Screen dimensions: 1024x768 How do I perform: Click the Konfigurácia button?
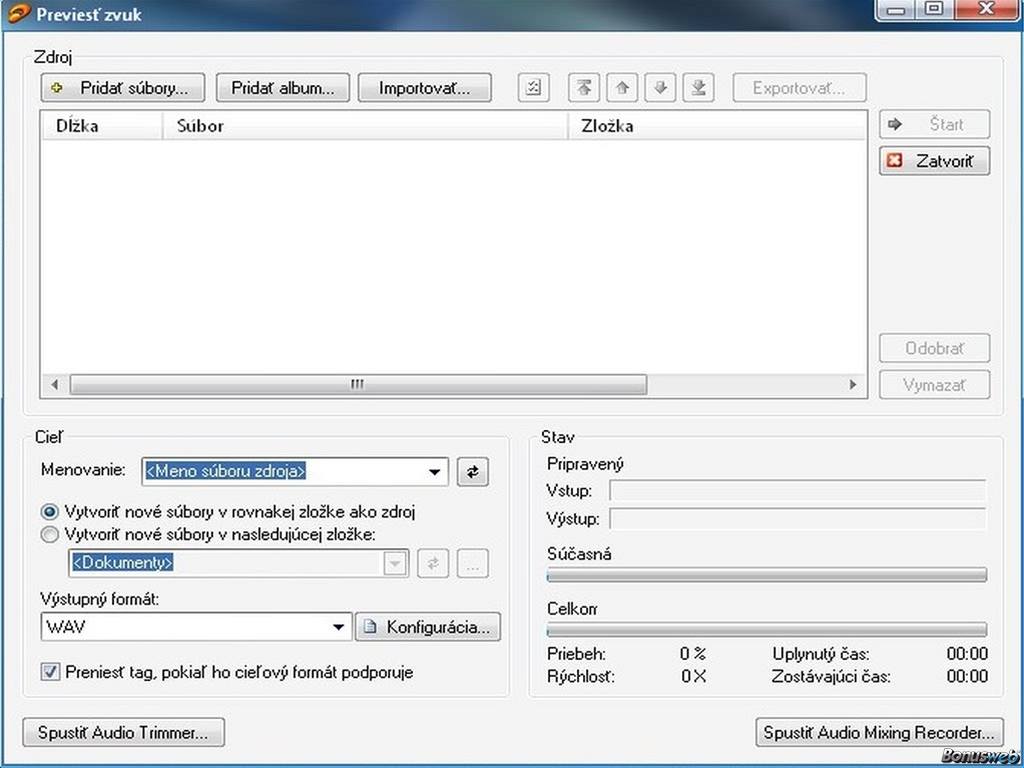coord(428,627)
